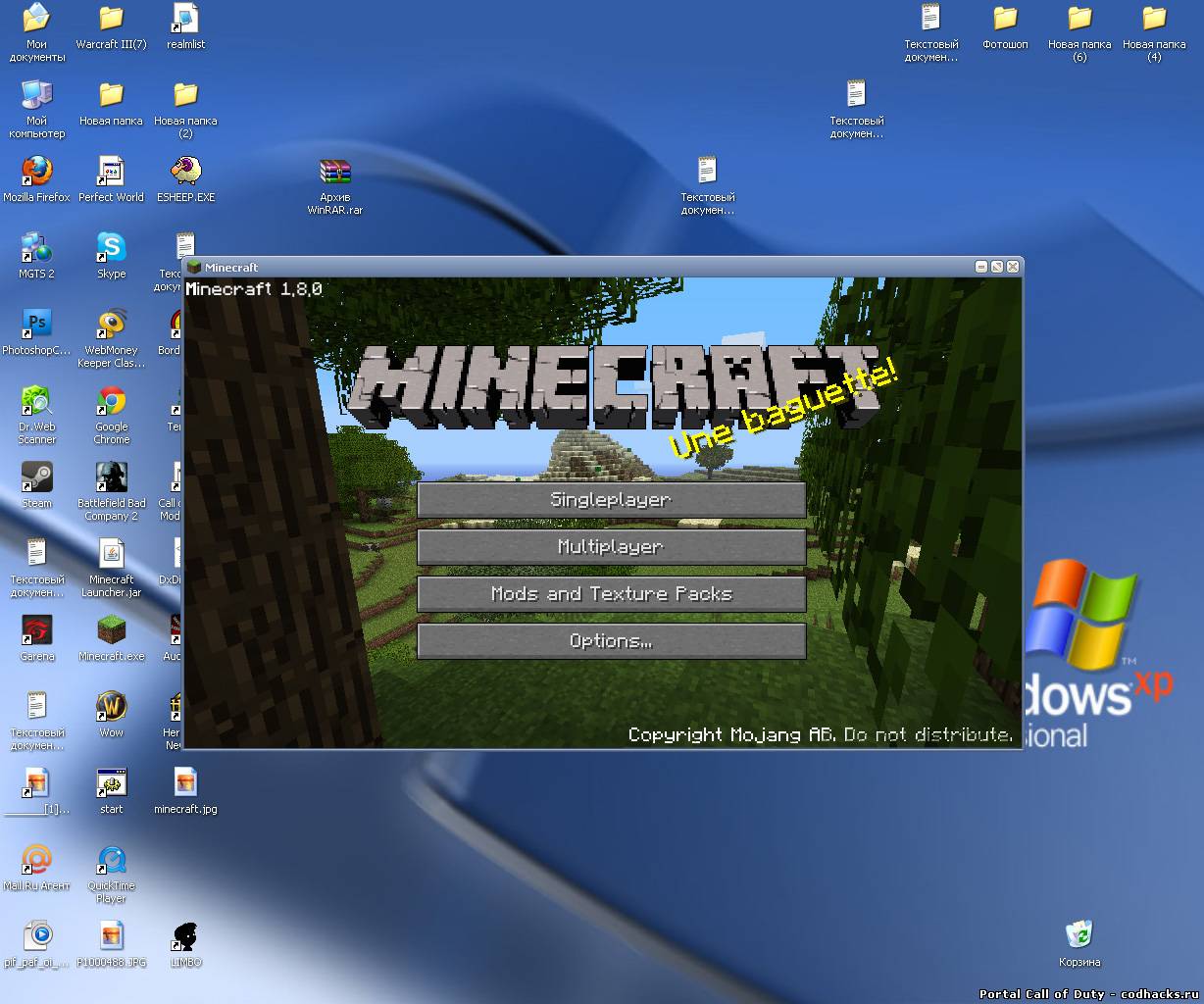Screen dimensions: 1204x1004
Task: Select the Мои документы desktop icon
Action: [x=37, y=18]
